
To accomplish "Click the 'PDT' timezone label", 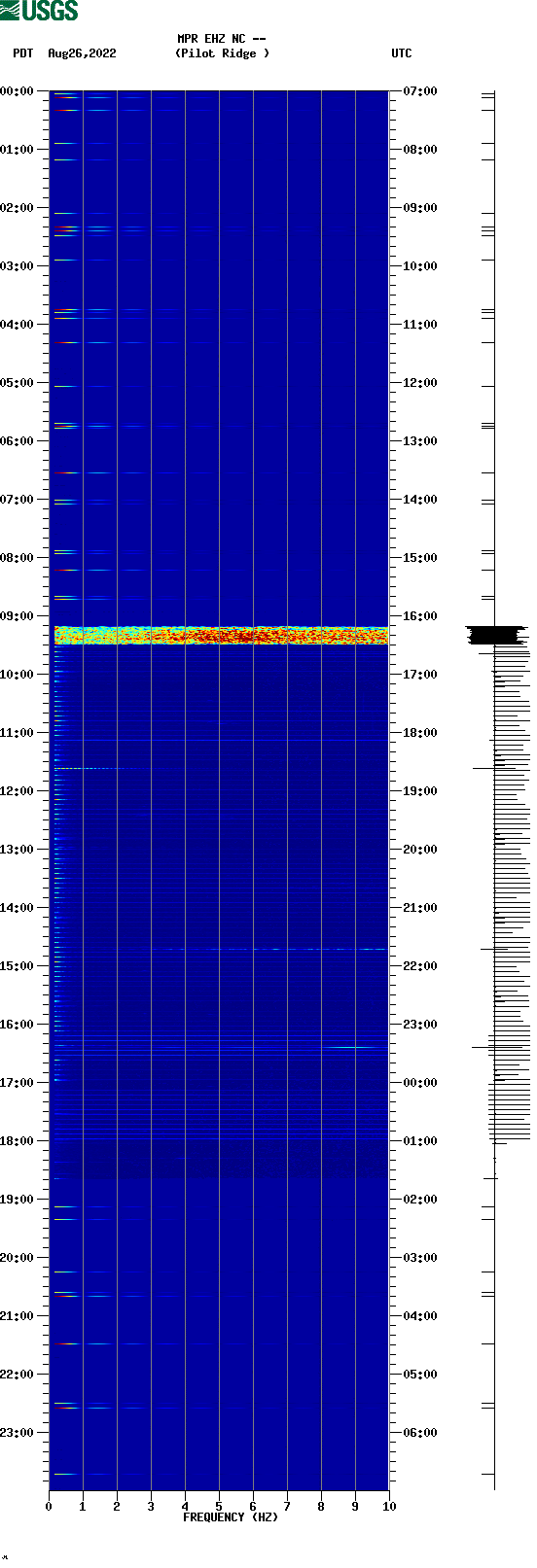I will tap(23, 53).
